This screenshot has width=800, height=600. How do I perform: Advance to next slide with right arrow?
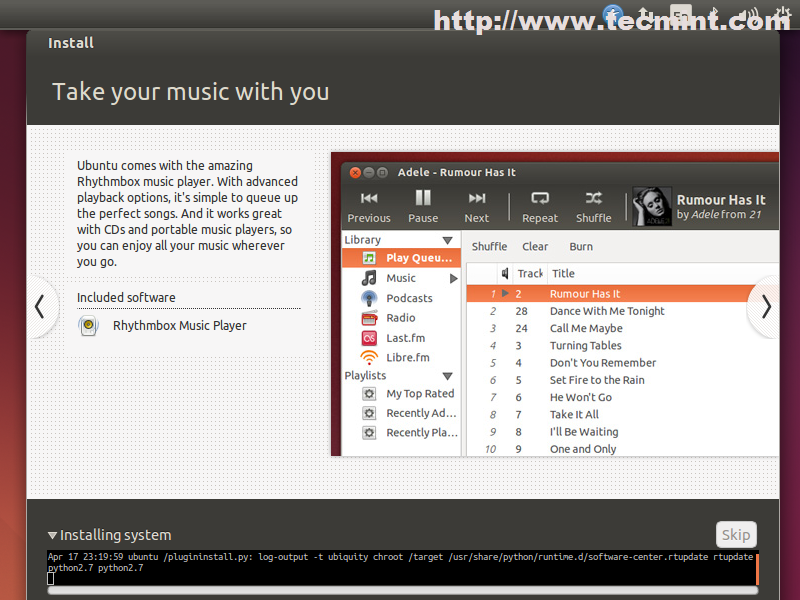click(x=766, y=307)
